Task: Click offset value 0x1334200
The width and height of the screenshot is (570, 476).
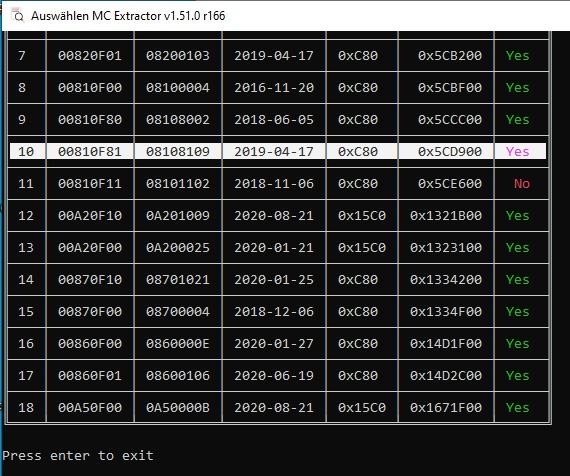Action: [x=446, y=280]
